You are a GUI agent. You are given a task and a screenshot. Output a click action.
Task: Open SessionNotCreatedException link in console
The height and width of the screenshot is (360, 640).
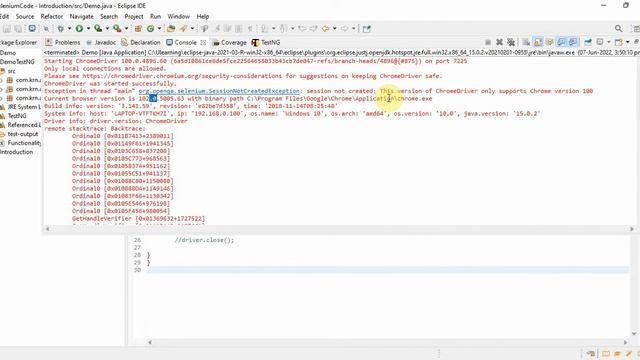[219, 91]
